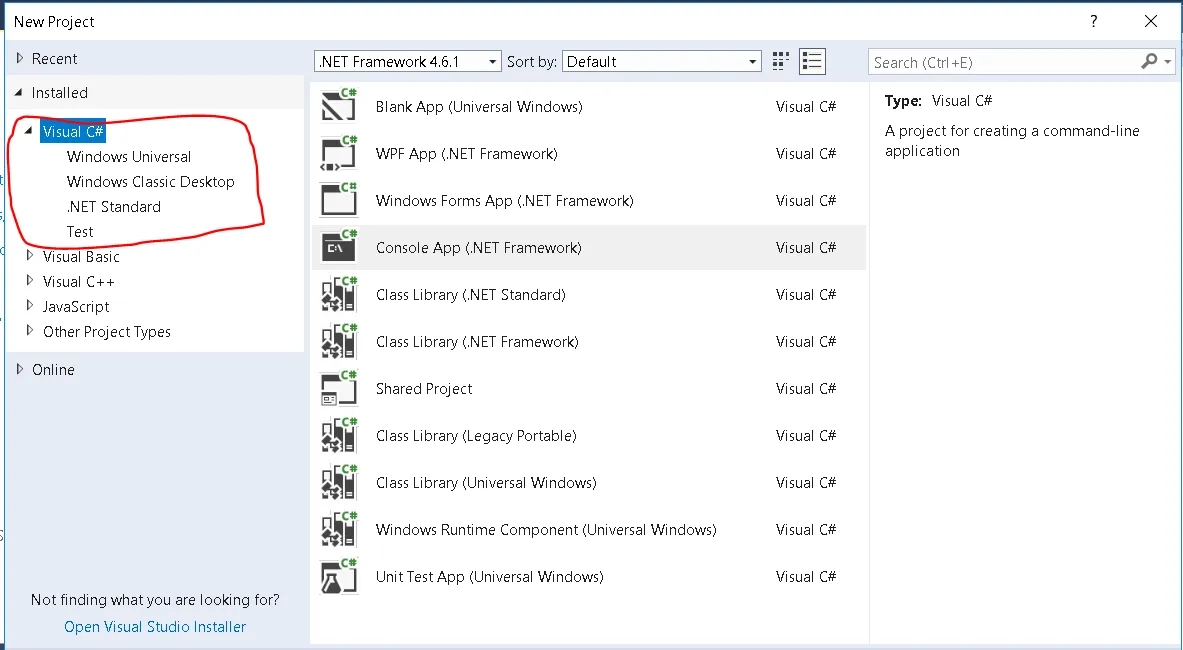Switch to medium icons list view
The image size is (1183, 650).
[812, 61]
